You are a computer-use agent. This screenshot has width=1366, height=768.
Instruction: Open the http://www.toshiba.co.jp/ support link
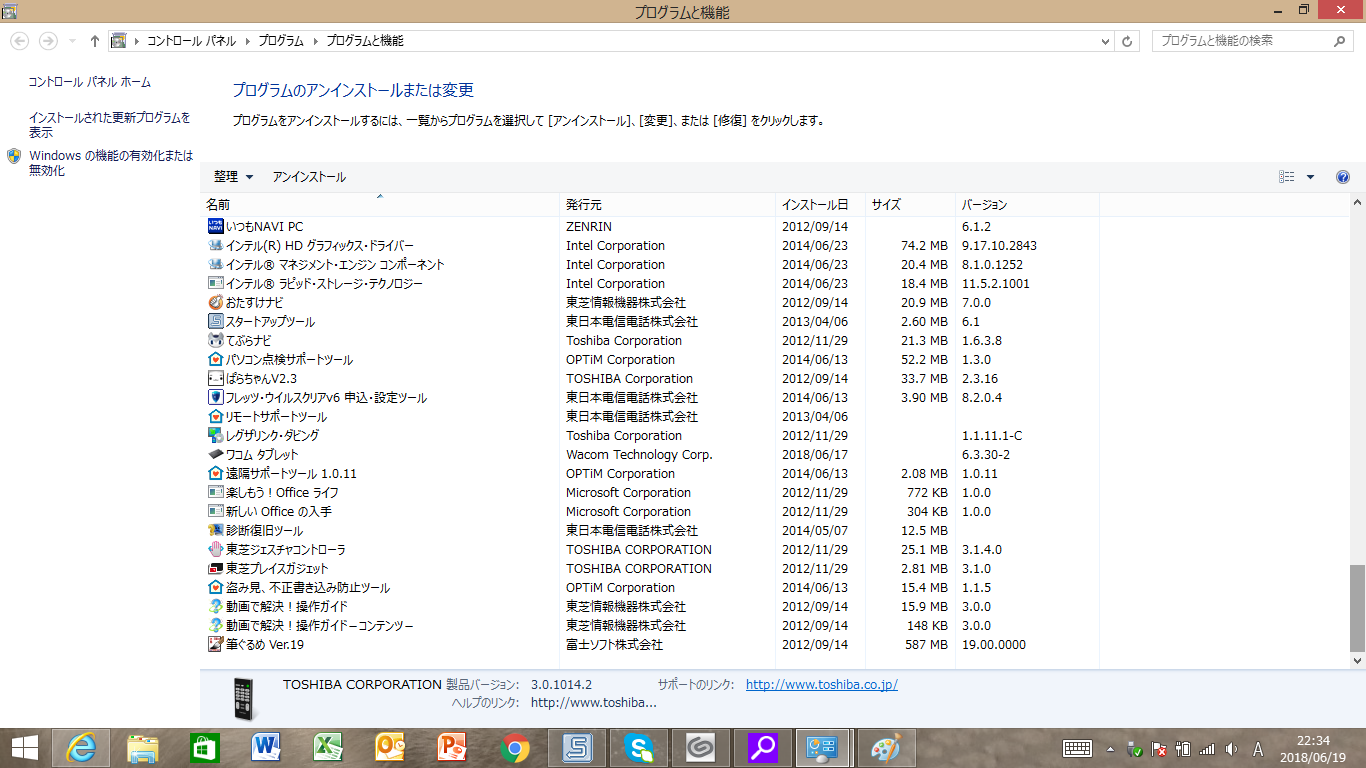[x=822, y=684]
